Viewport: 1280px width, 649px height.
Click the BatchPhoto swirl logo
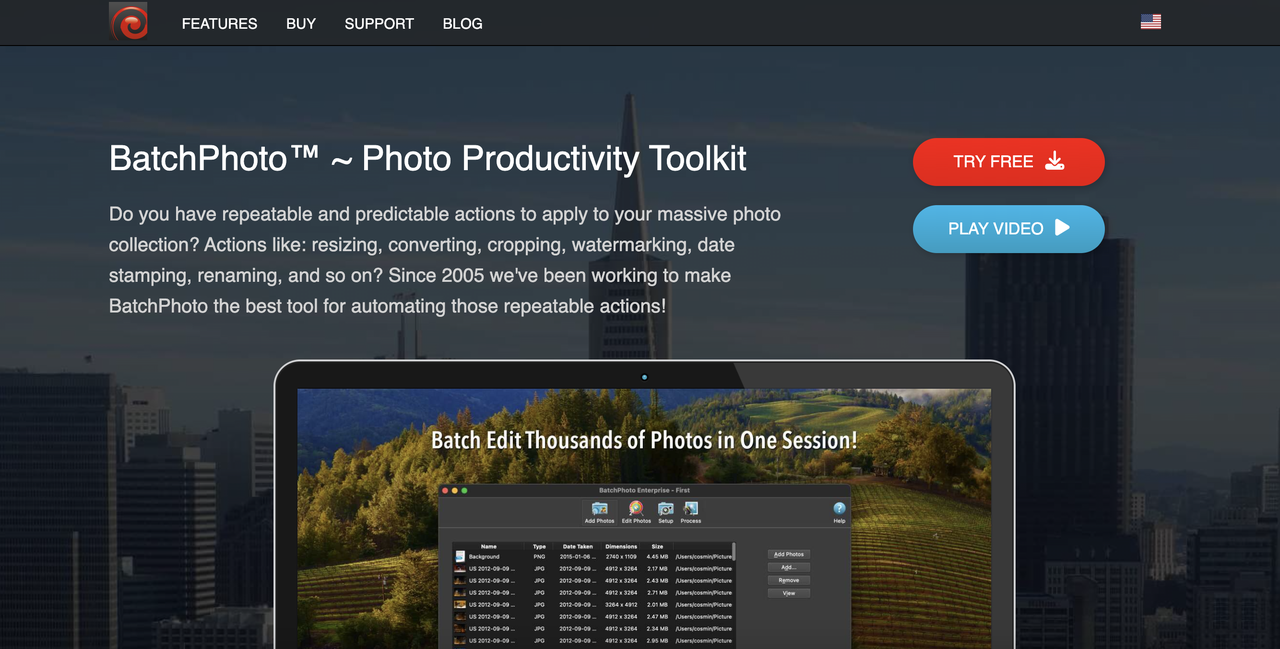coord(128,21)
